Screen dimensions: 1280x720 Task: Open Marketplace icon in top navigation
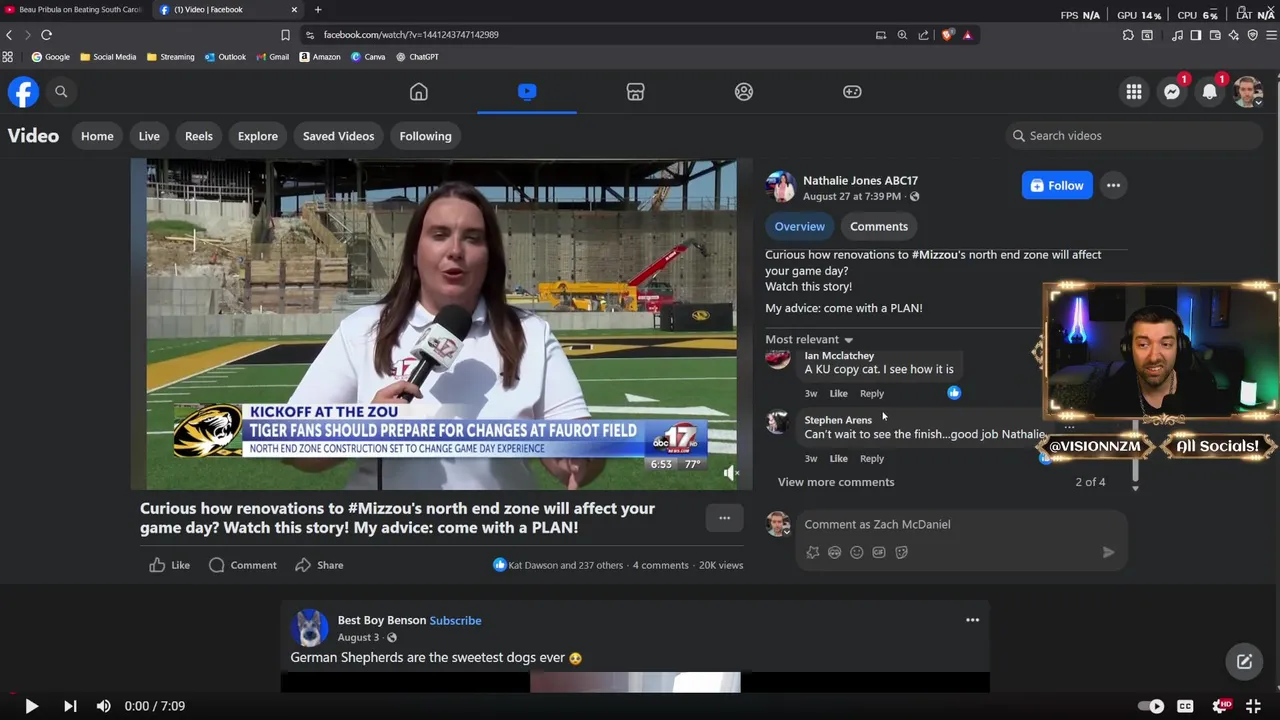pos(635,92)
